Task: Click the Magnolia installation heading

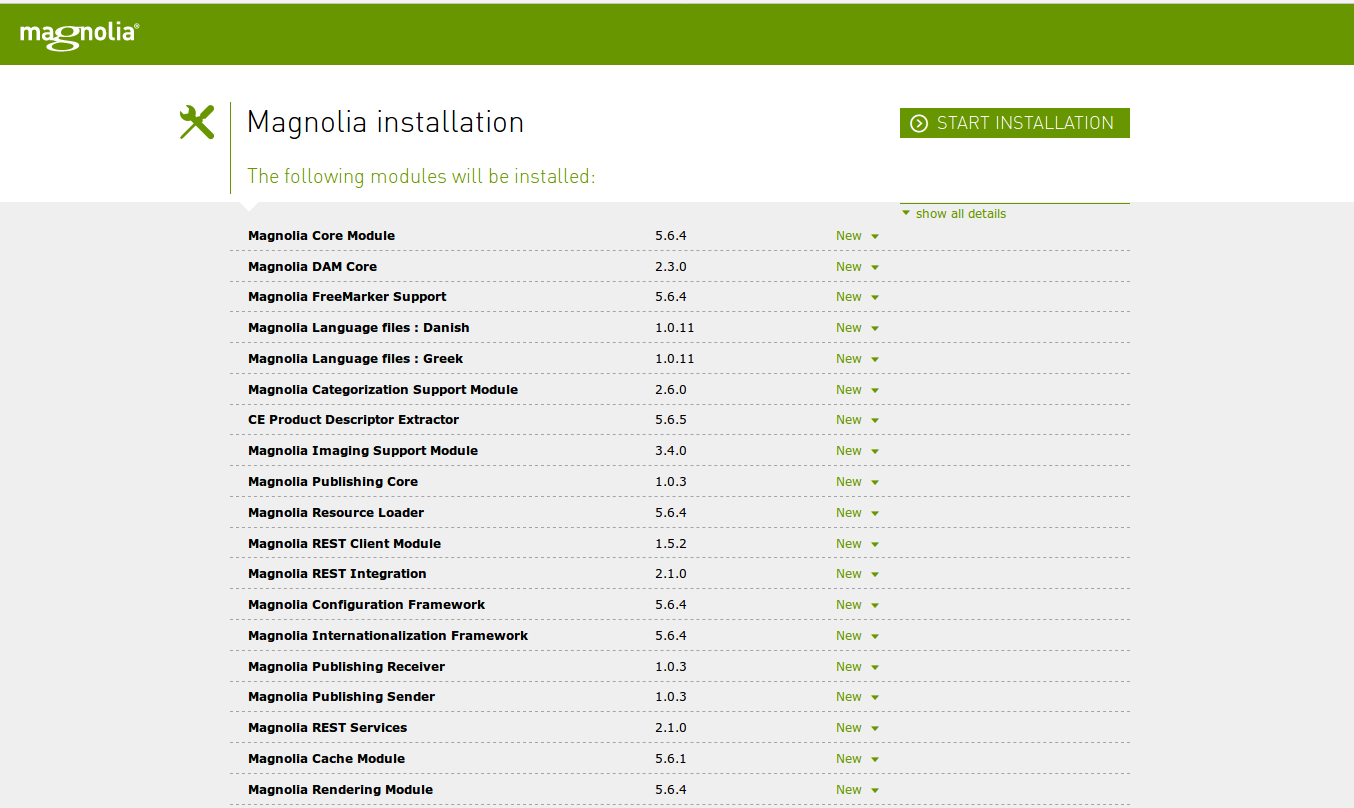Action: tap(385, 122)
